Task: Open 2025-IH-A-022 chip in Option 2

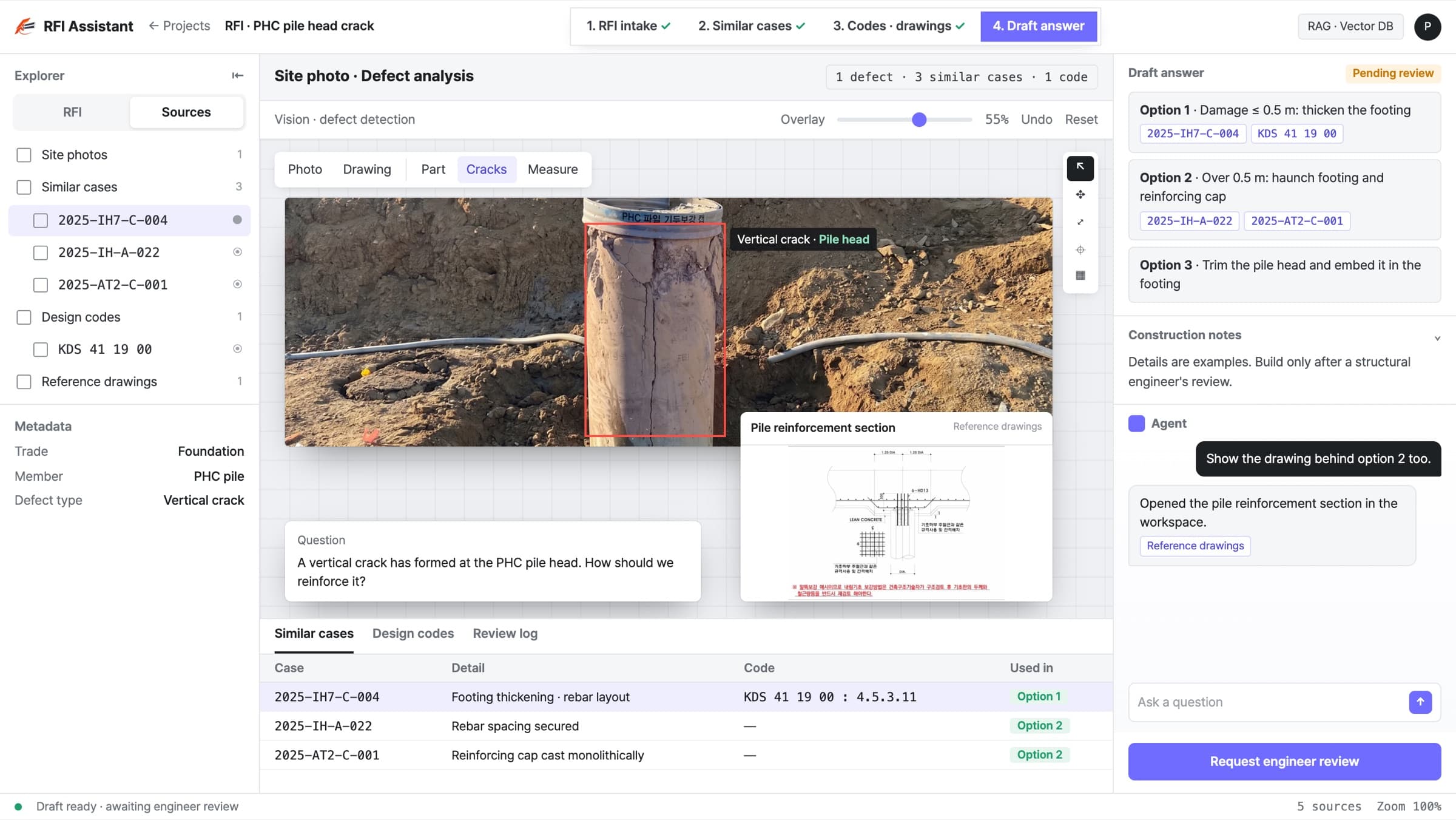Action: pyautogui.click(x=1189, y=221)
